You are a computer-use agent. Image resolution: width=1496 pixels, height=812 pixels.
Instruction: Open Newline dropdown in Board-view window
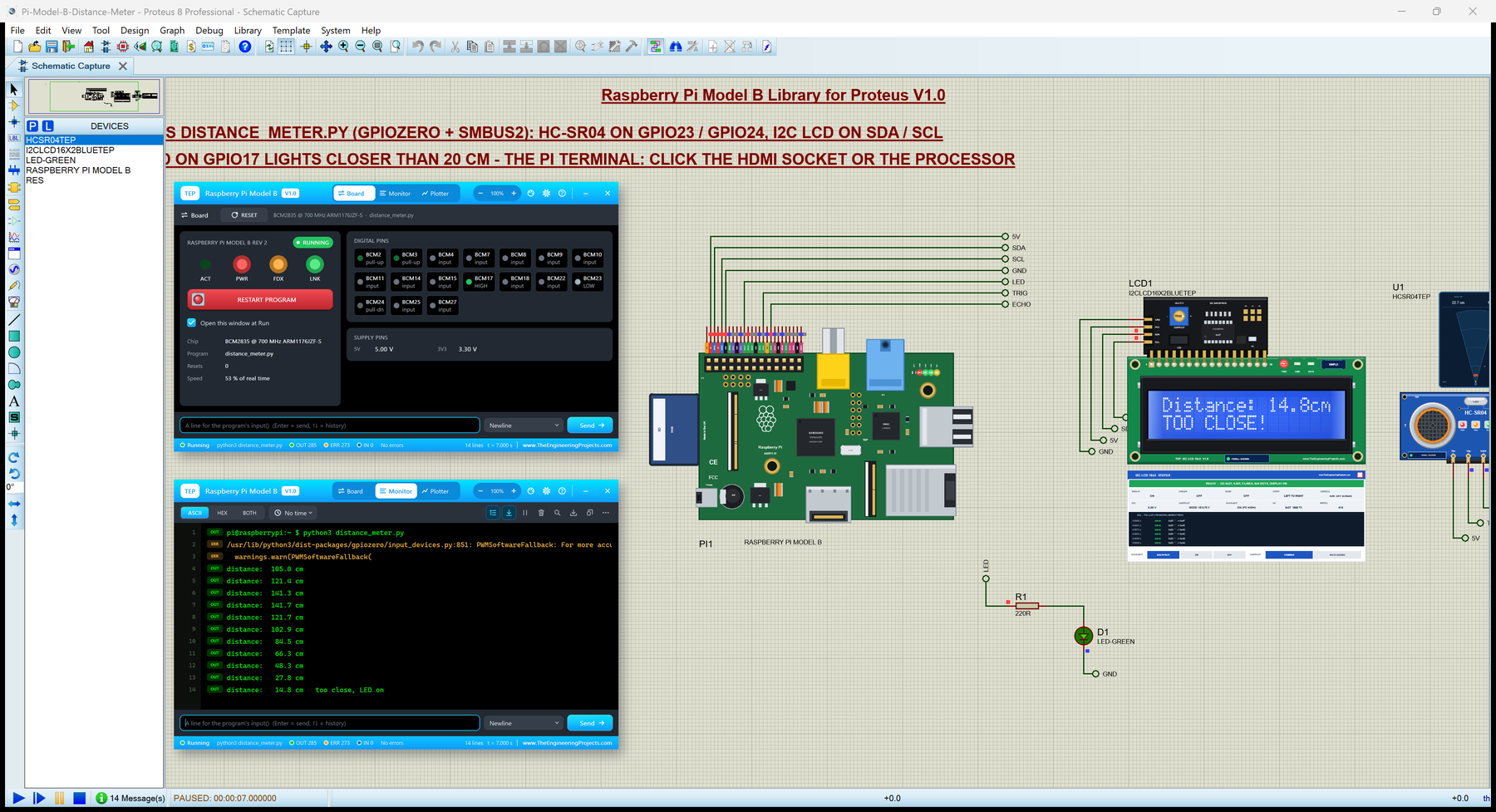click(x=524, y=426)
